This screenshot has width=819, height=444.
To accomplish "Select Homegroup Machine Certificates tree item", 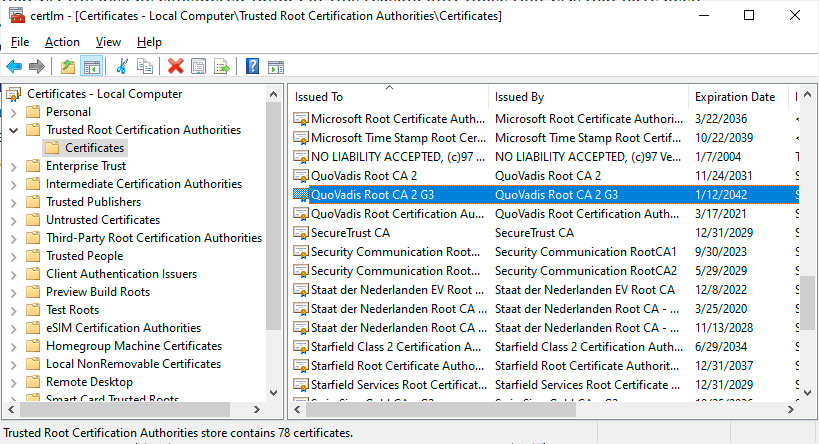I will pyautogui.click(x=134, y=346).
